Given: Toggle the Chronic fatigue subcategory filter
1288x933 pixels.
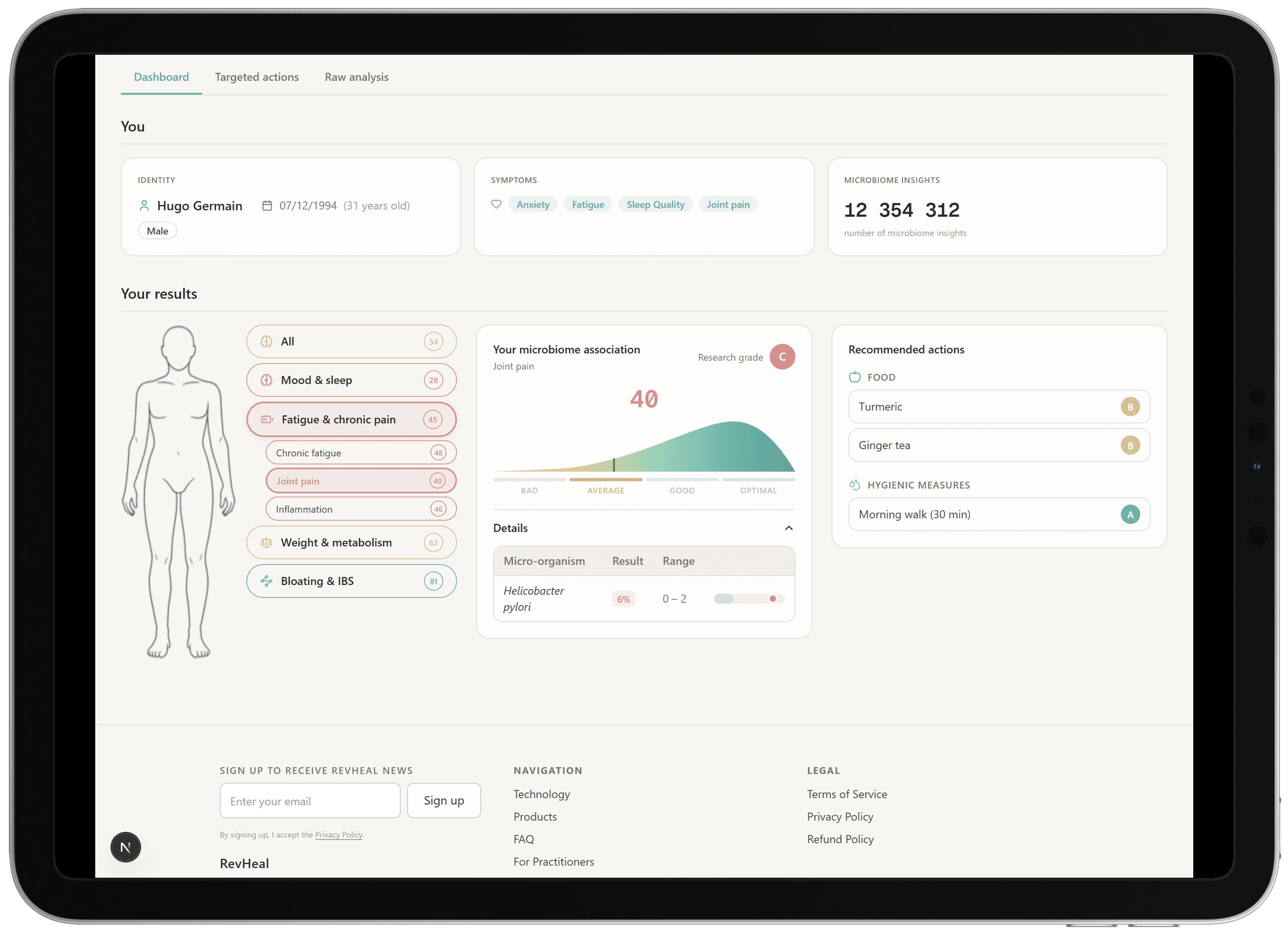Looking at the screenshot, I should tap(360, 452).
